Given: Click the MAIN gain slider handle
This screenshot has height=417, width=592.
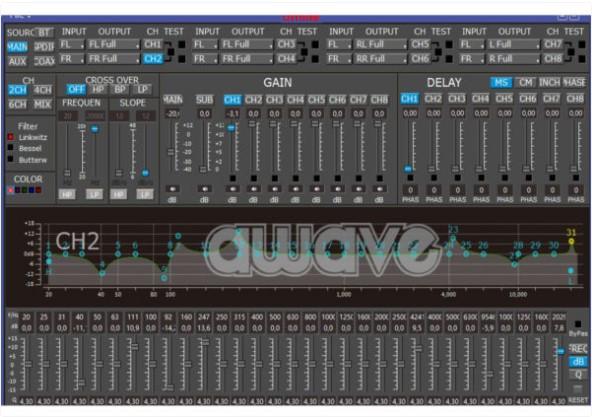Looking at the screenshot, I should [171, 152].
